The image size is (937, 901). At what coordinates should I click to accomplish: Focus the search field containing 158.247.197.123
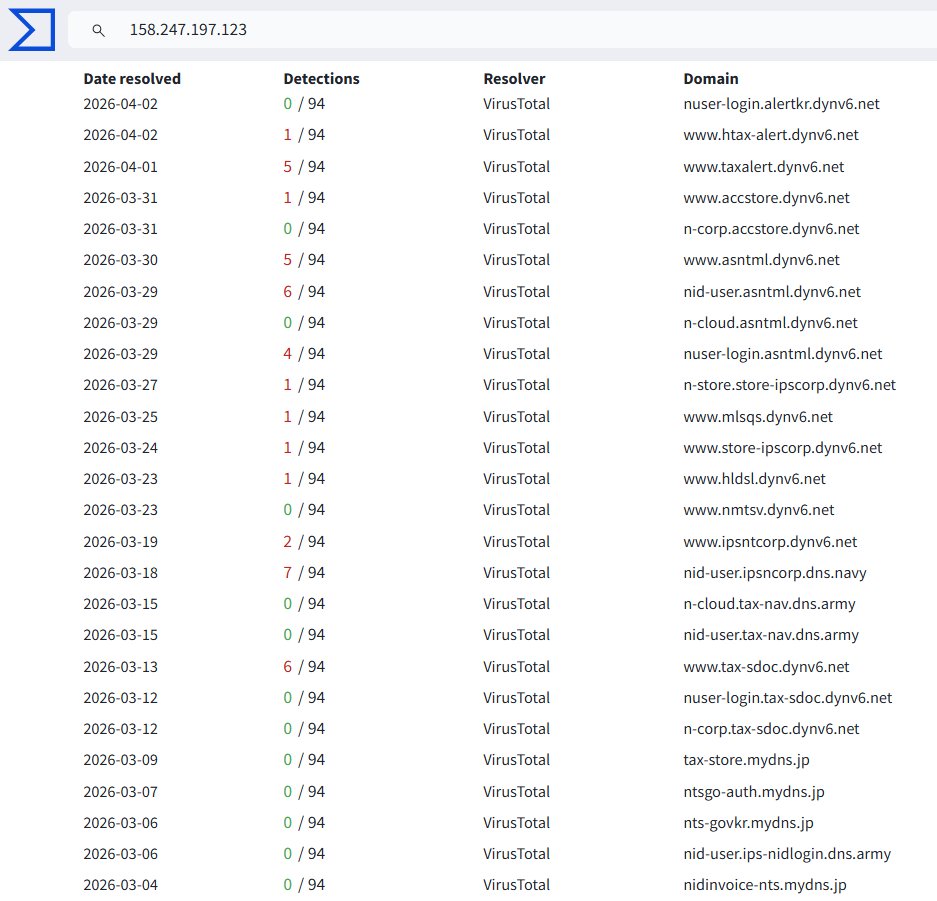(x=502, y=29)
